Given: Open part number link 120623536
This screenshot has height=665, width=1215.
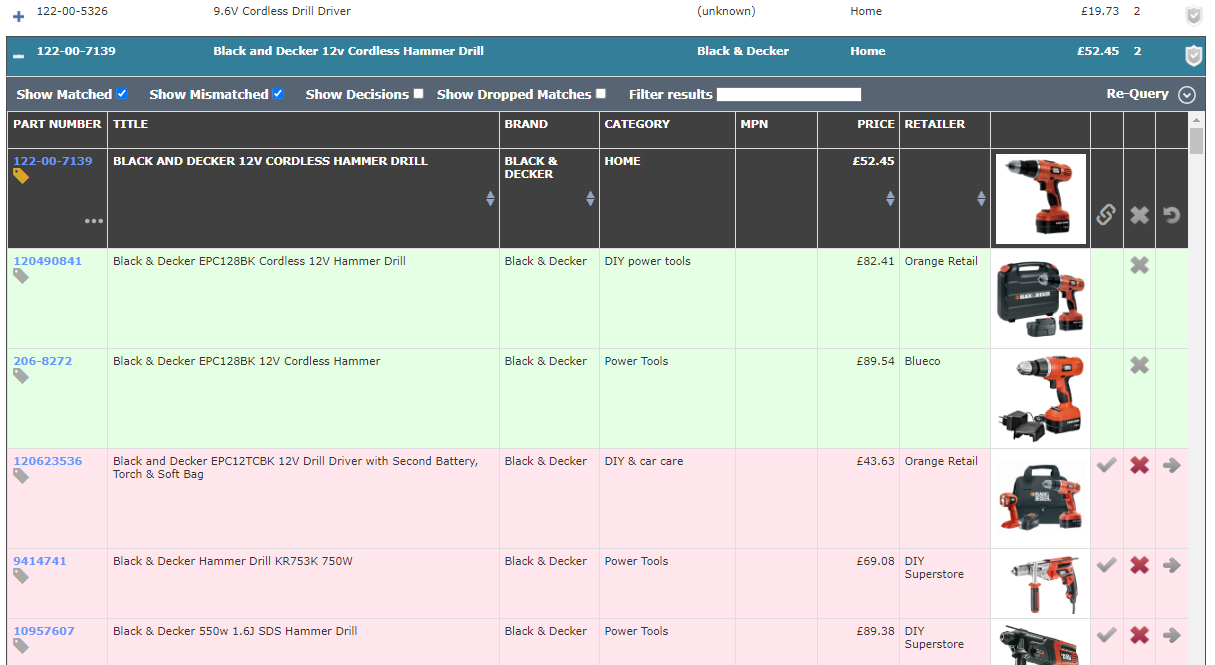Looking at the screenshot, I should coord(48,461).
